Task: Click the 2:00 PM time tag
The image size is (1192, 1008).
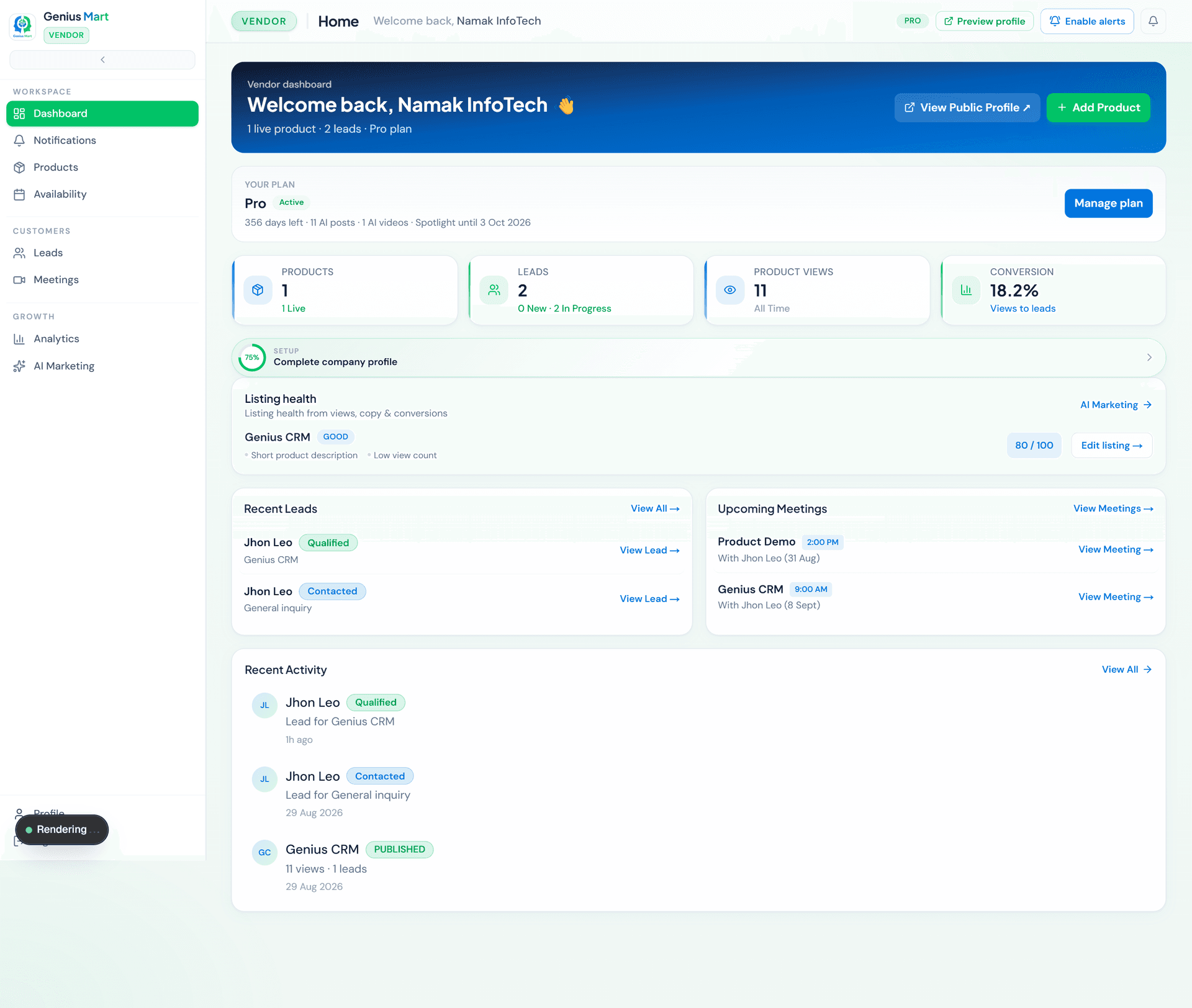Action: point(823,542)
